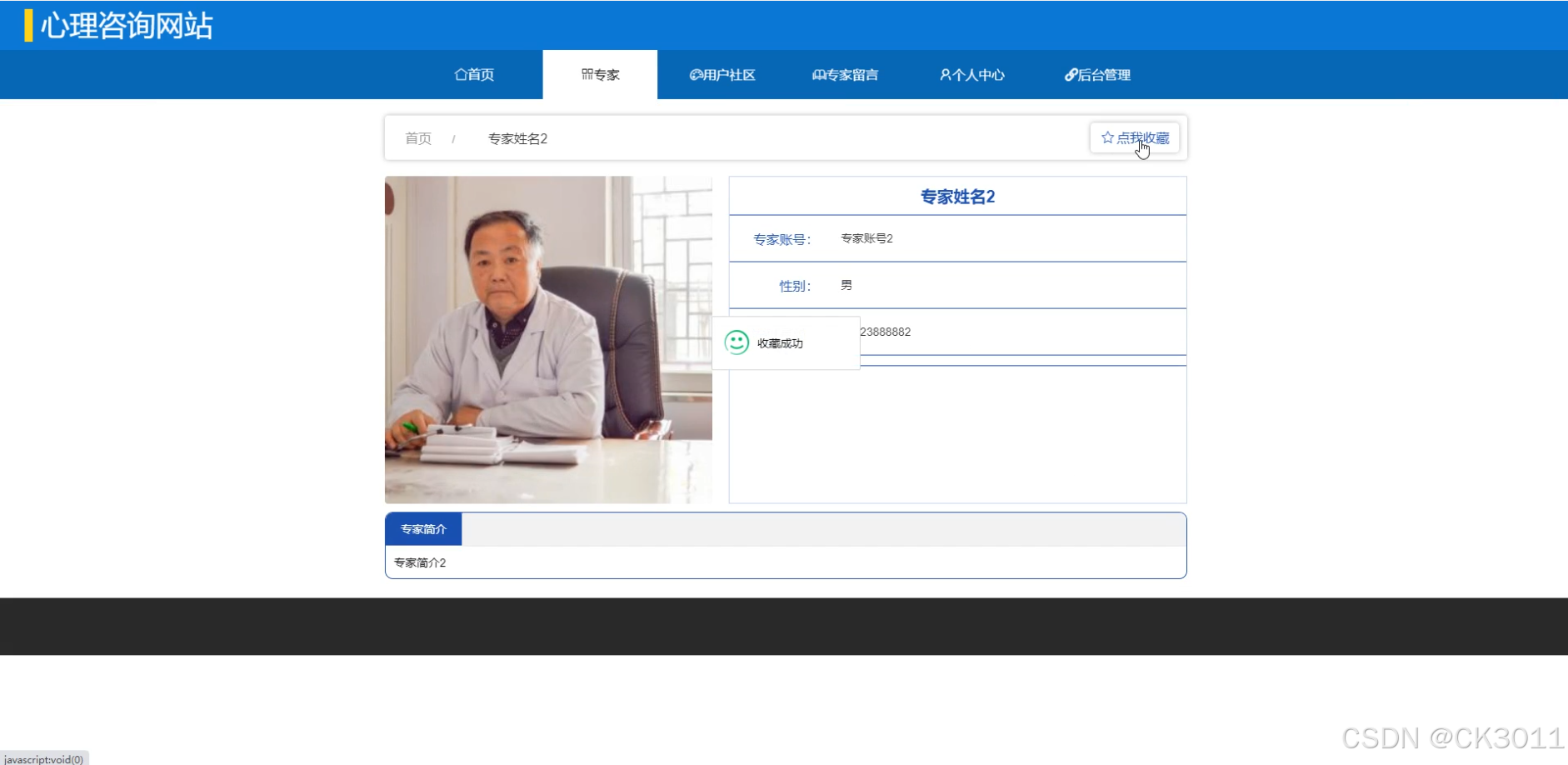Click 专家姓名2 in the breadcrumb

(517, 138)
